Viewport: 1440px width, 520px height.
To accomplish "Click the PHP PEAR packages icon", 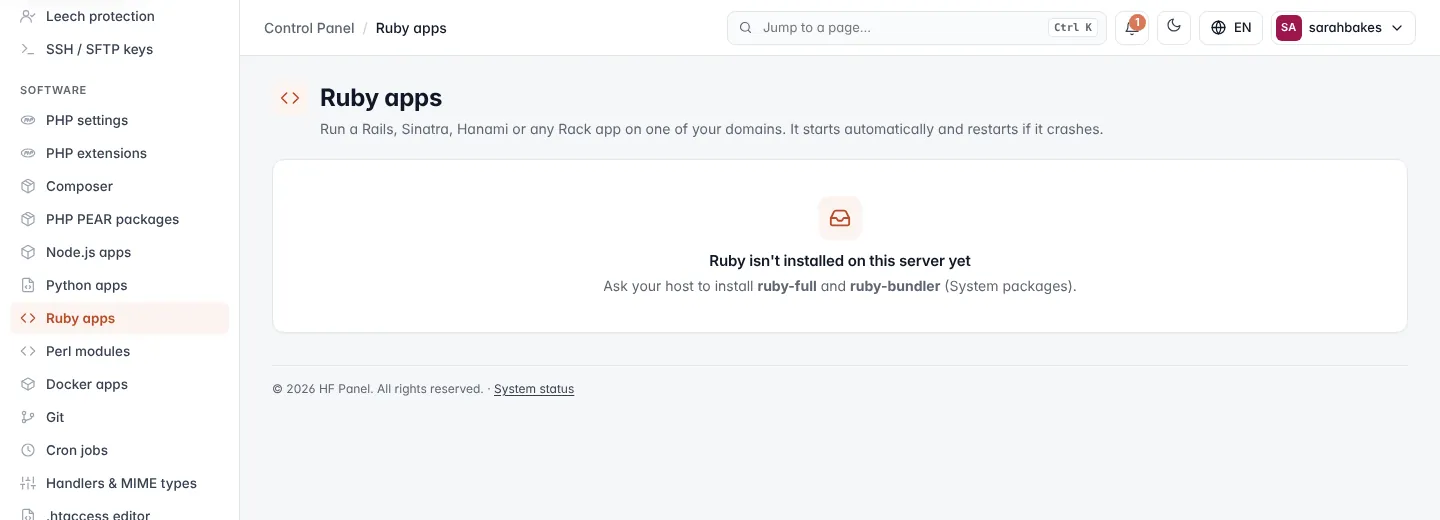I will coord(28,219).
